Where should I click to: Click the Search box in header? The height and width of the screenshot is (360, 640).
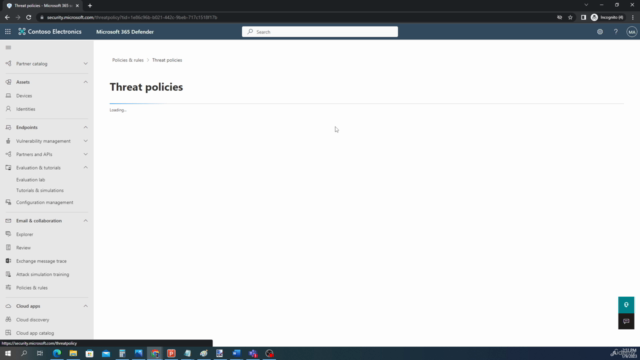point(320,31)
